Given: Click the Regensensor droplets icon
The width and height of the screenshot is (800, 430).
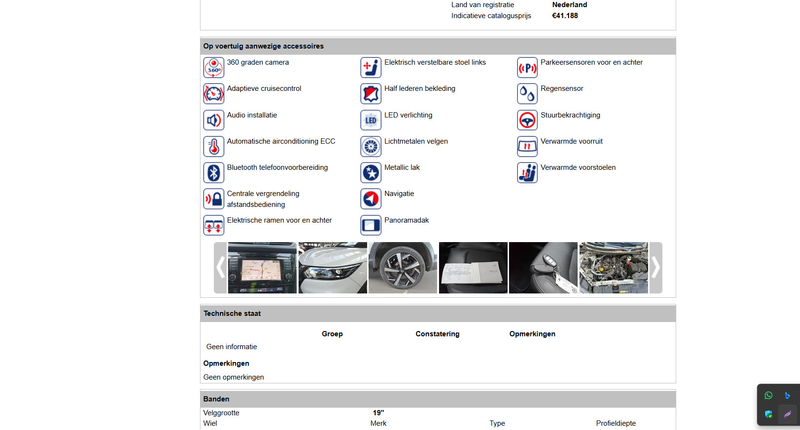Looking at the screenshot, I should point(527,94).
